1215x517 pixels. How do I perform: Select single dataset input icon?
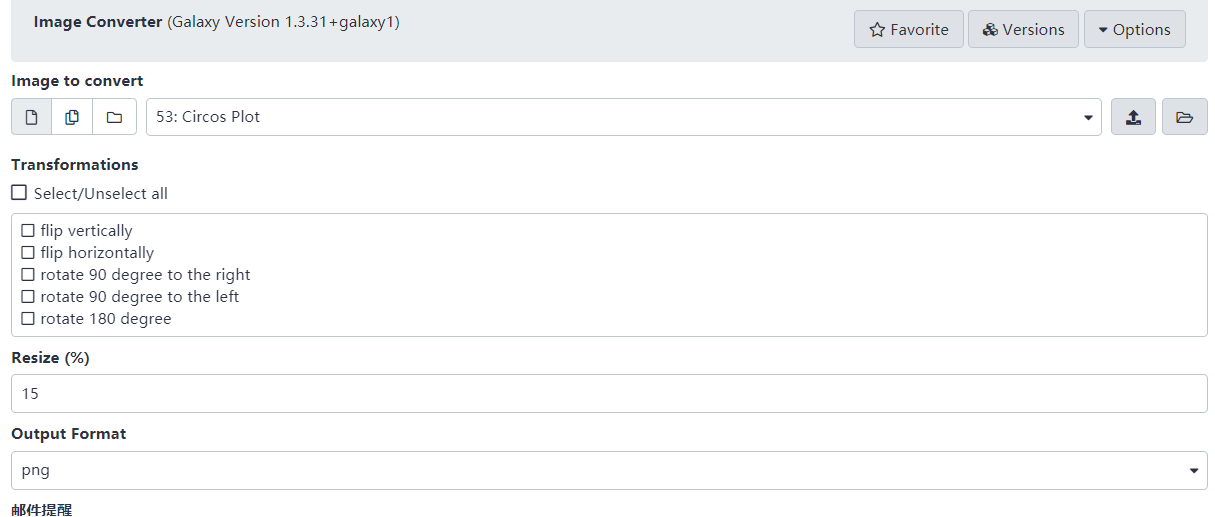pos(31,117)
